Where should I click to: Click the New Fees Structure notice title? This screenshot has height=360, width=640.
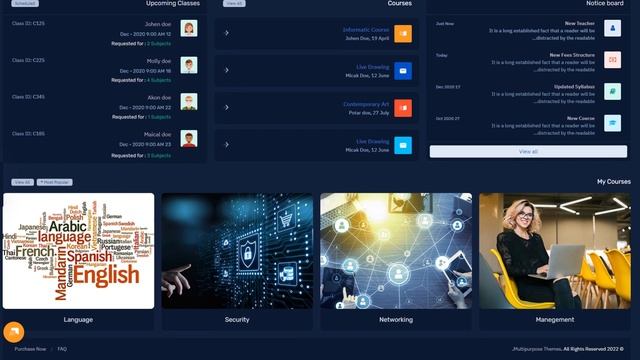[572, 55]
